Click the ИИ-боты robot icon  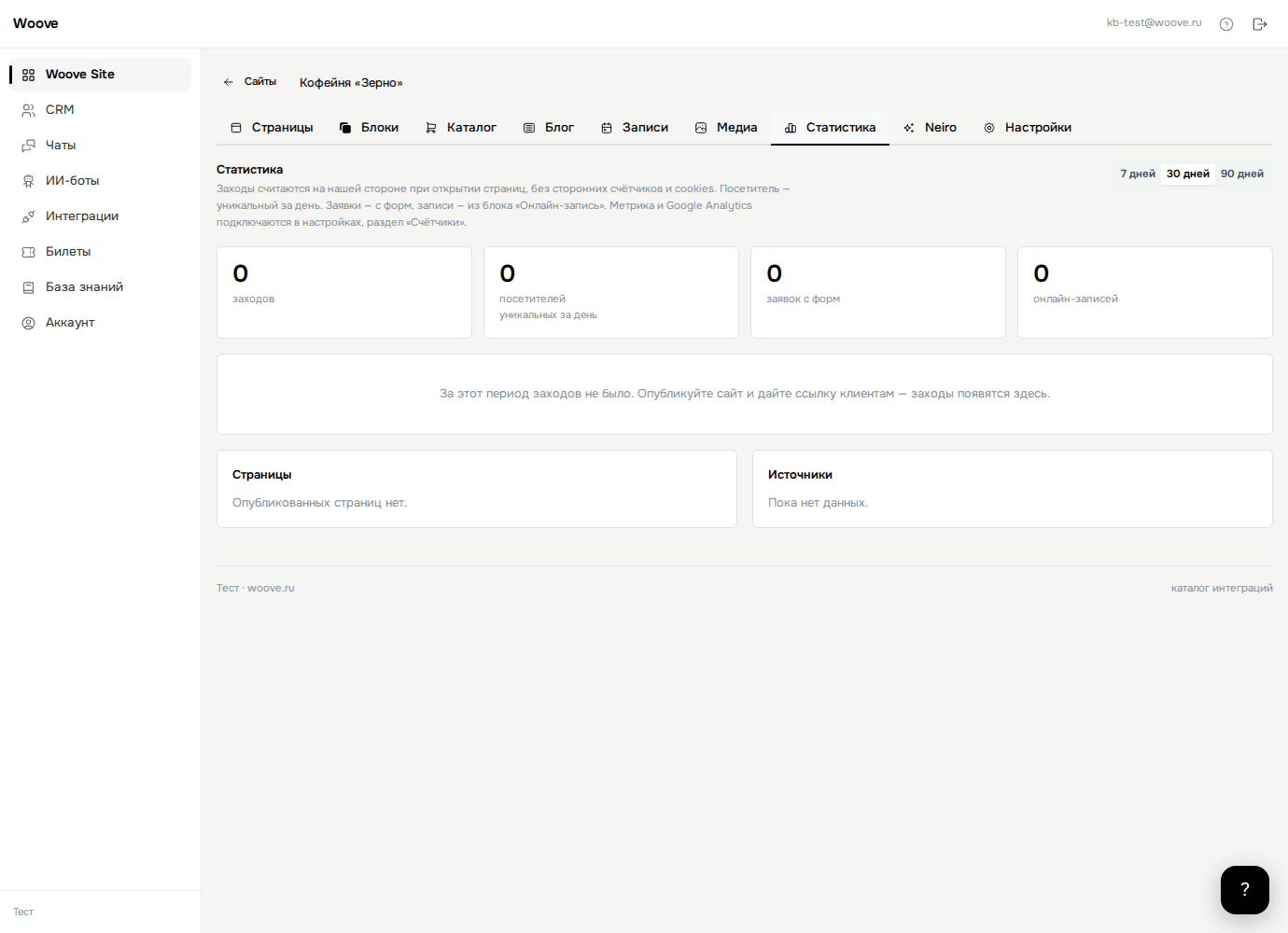pyautogui.click(x=28, y=181)
